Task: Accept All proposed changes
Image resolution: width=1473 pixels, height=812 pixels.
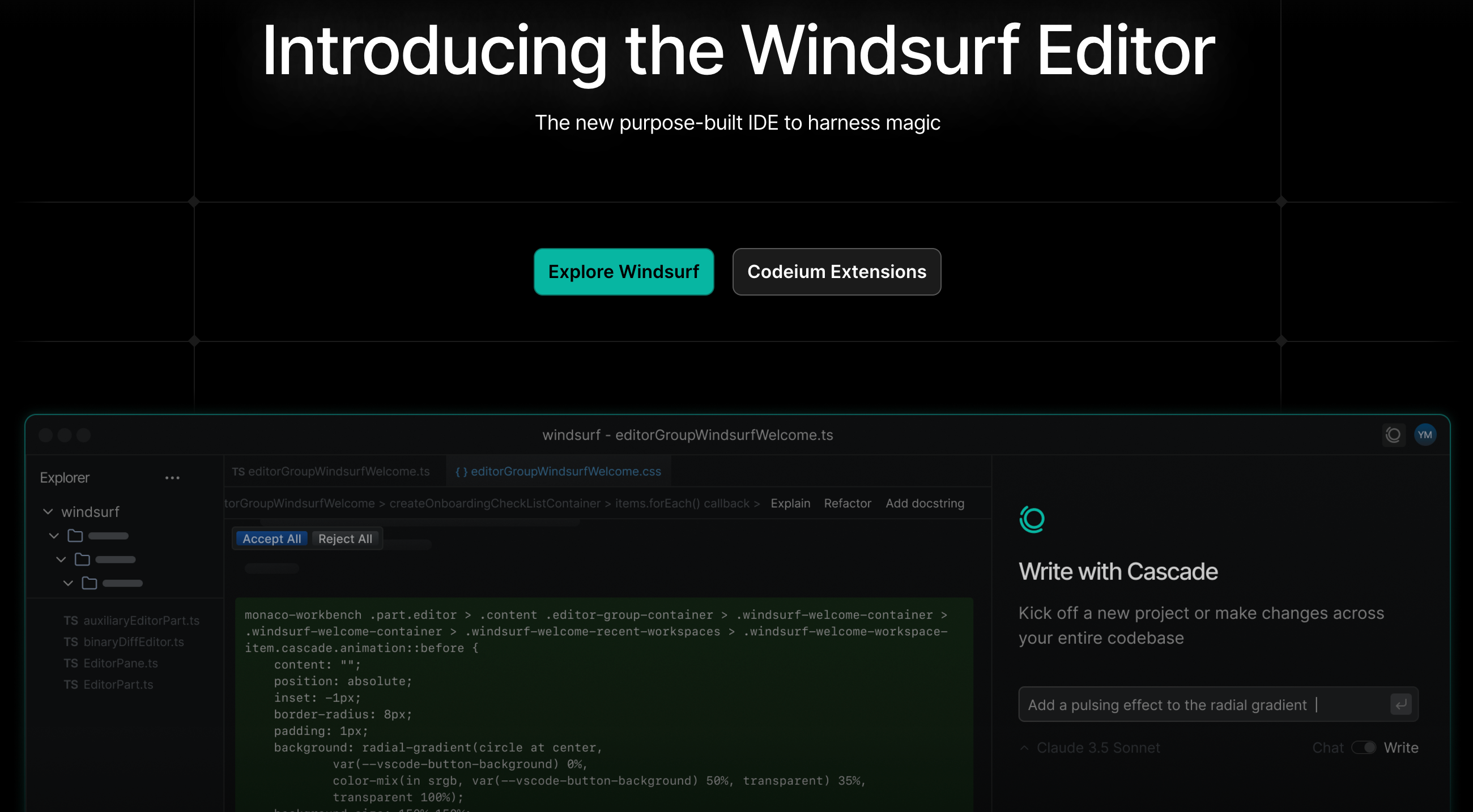Action: [x=271, y=539]
